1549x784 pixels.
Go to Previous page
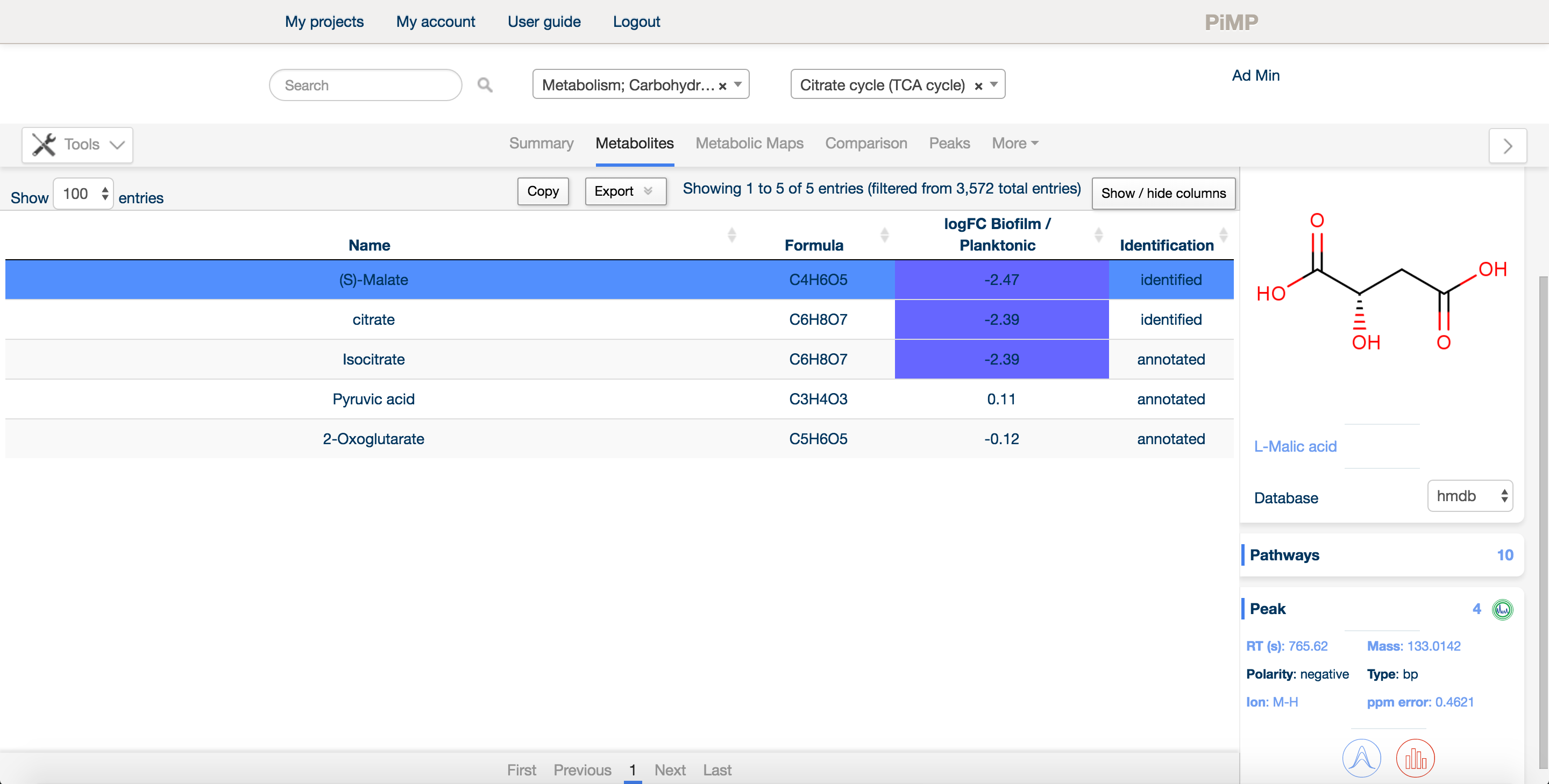[x=582, y=769]
